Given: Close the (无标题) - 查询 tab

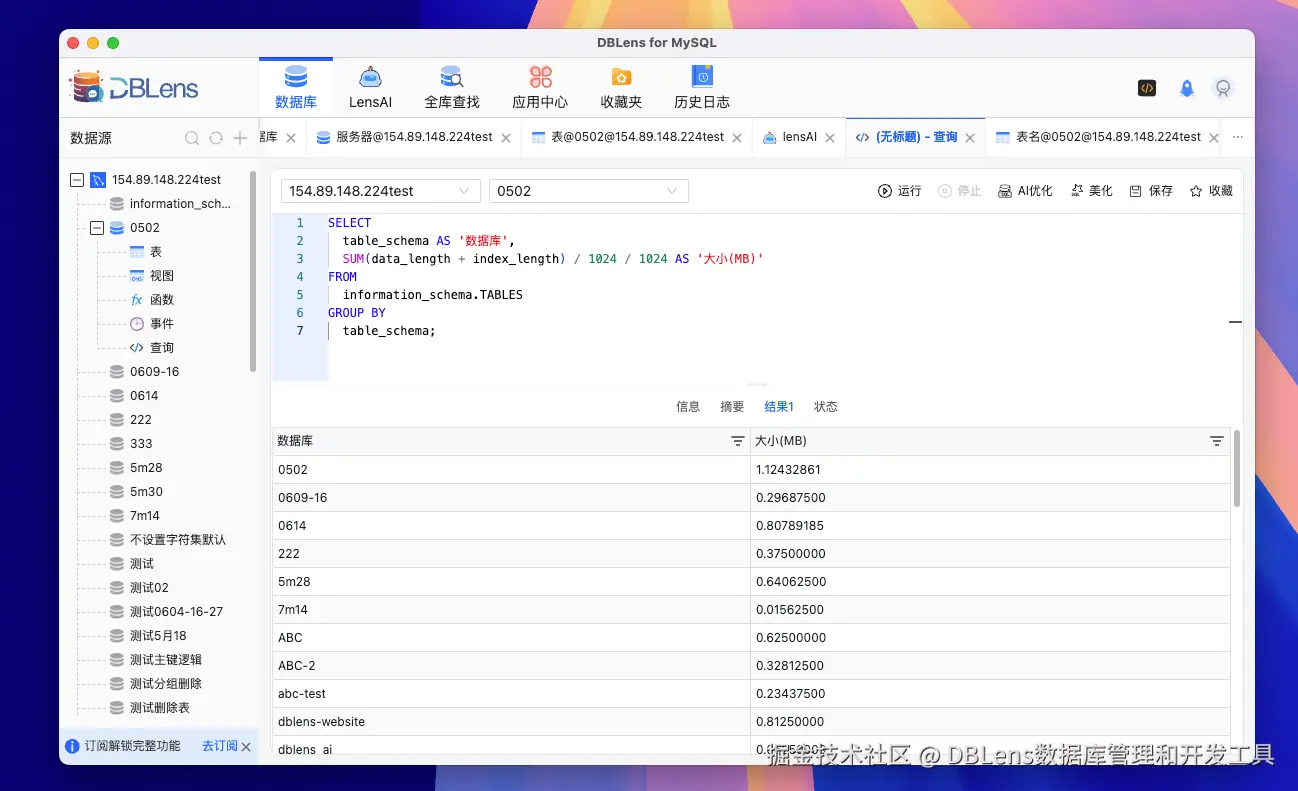Looking at the screenshot, I should pyautogui.click(x=970, y=138).
